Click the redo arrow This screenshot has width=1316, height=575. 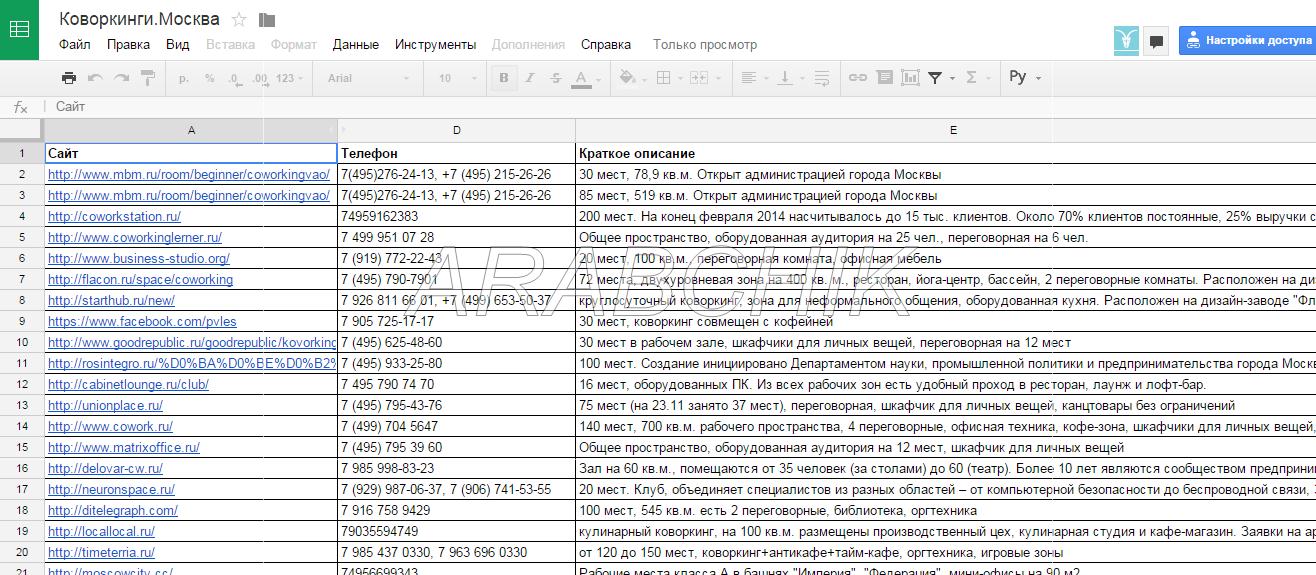[121, 78]
